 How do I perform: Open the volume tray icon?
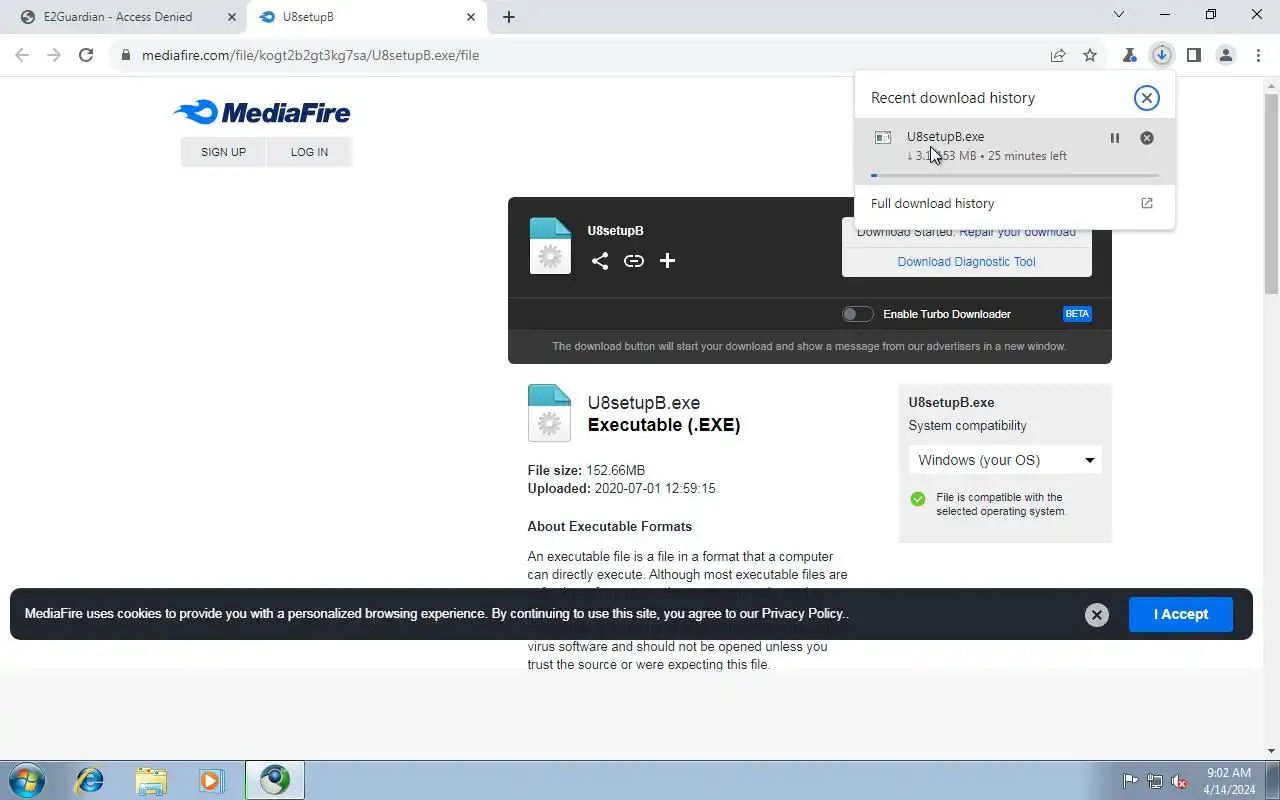point(1179,781)
